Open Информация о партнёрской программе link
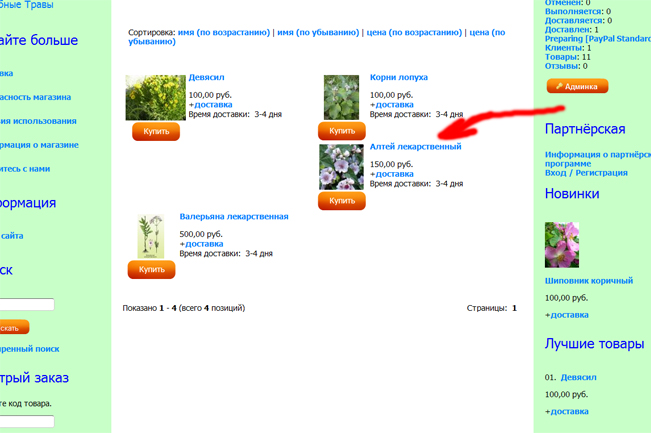The image size is (651, 433). click(x=598, y=159)
